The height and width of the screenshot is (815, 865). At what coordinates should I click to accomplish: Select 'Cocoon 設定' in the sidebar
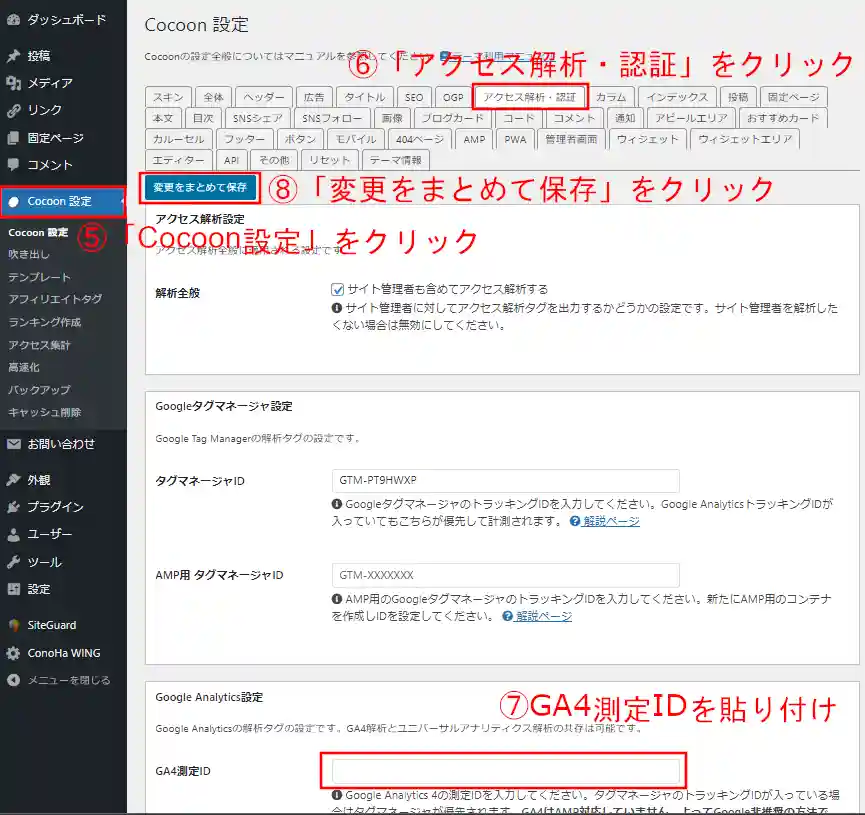coord(59,201)
